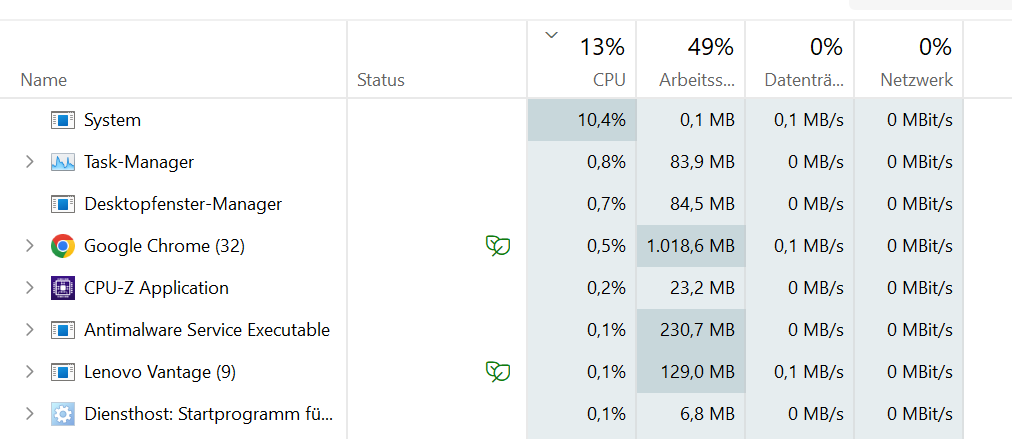Expand the Google Chrome process group
This screenshot has width=1012, height=439.
tap(30, 246)
